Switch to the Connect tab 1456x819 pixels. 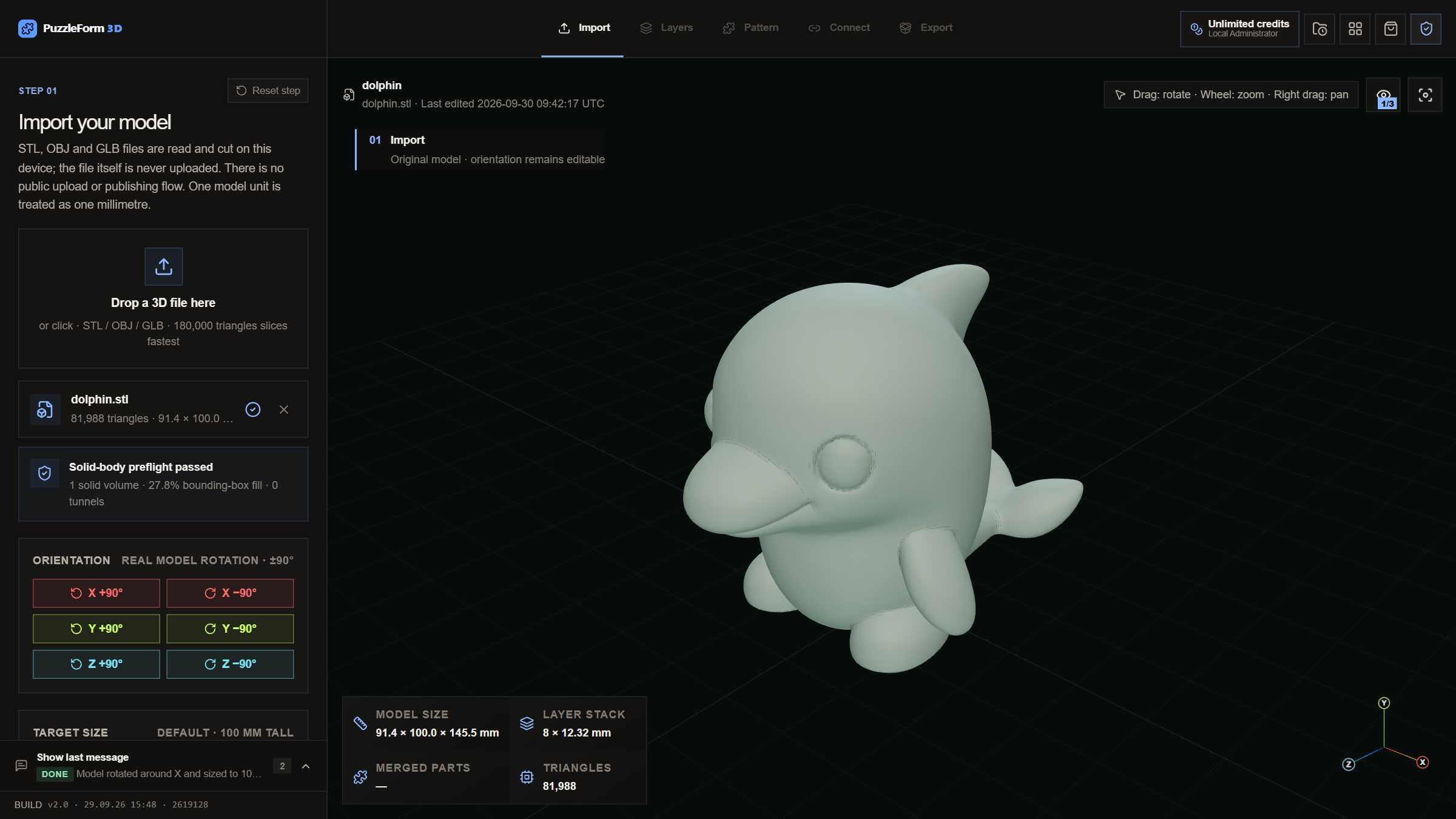click(839, 28)
